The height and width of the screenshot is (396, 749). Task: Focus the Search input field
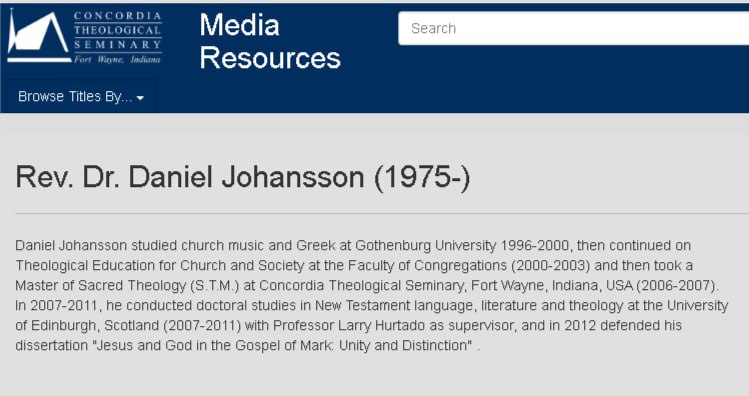573,28
